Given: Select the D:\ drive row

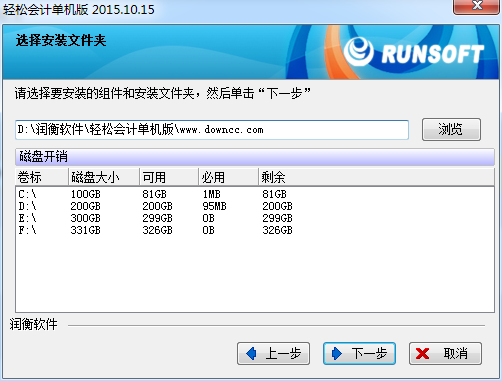Looking at the screenshot, I should [x=255, y=206].
